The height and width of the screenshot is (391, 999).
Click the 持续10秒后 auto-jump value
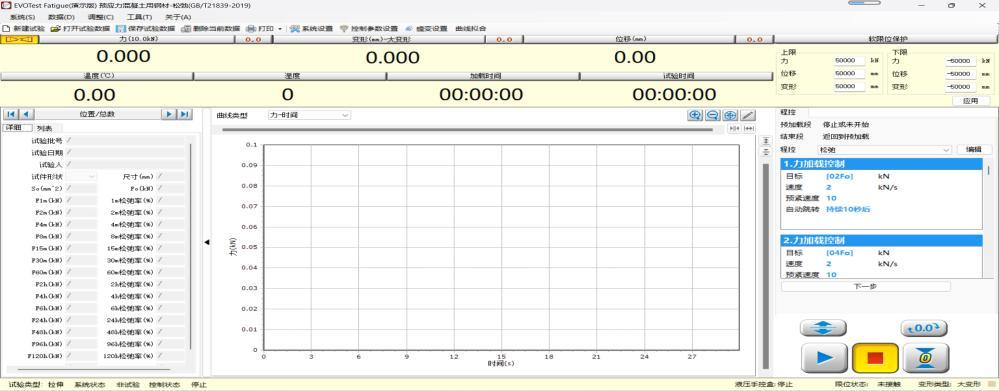[x=848, y=210]
